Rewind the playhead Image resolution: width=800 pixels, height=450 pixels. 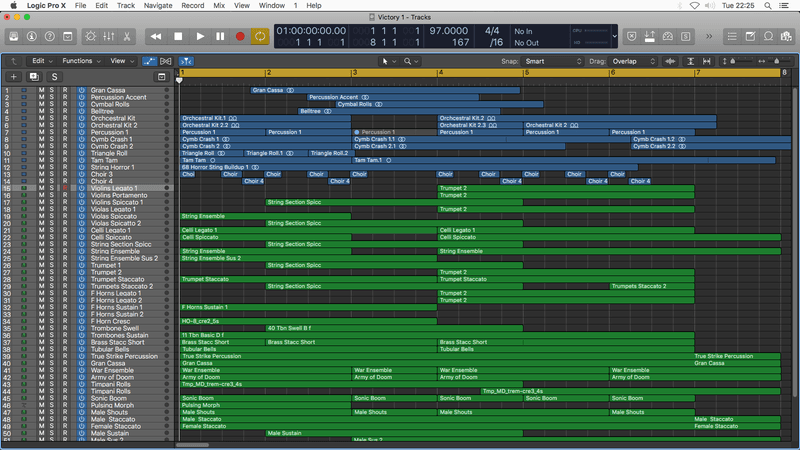click(156, 36)
